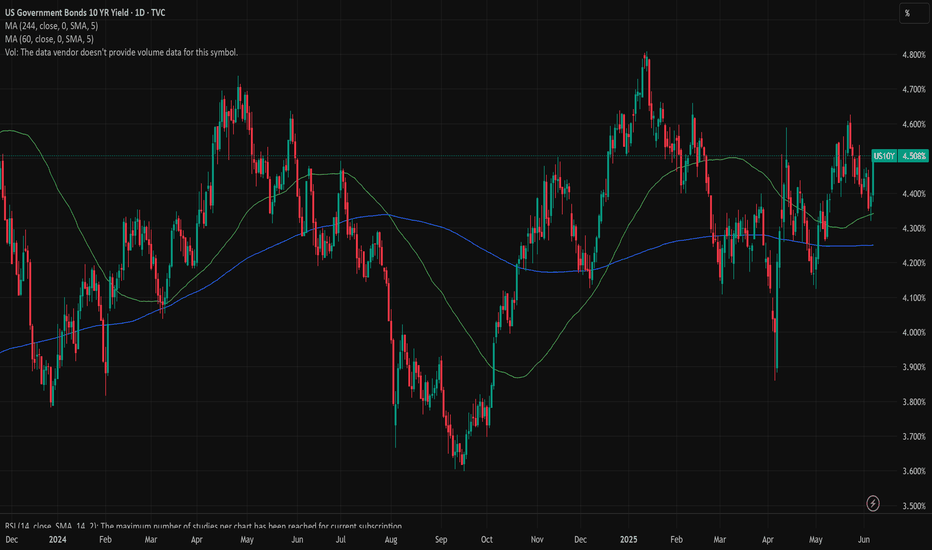The height and width of the screenshot is (550, 932).
Task: Click the 4.100% price axis label
Action: click(x=914, y=298)
